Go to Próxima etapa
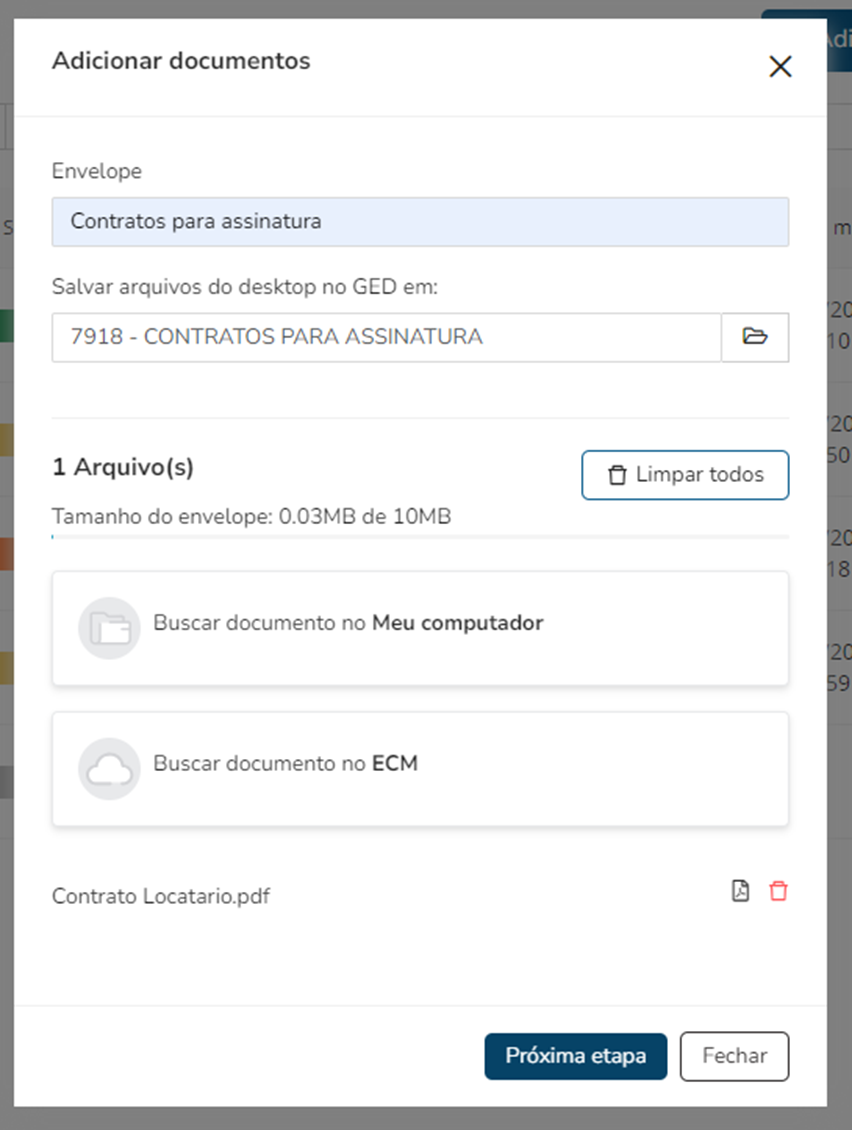852x1130 pixels. point(575,1056)
